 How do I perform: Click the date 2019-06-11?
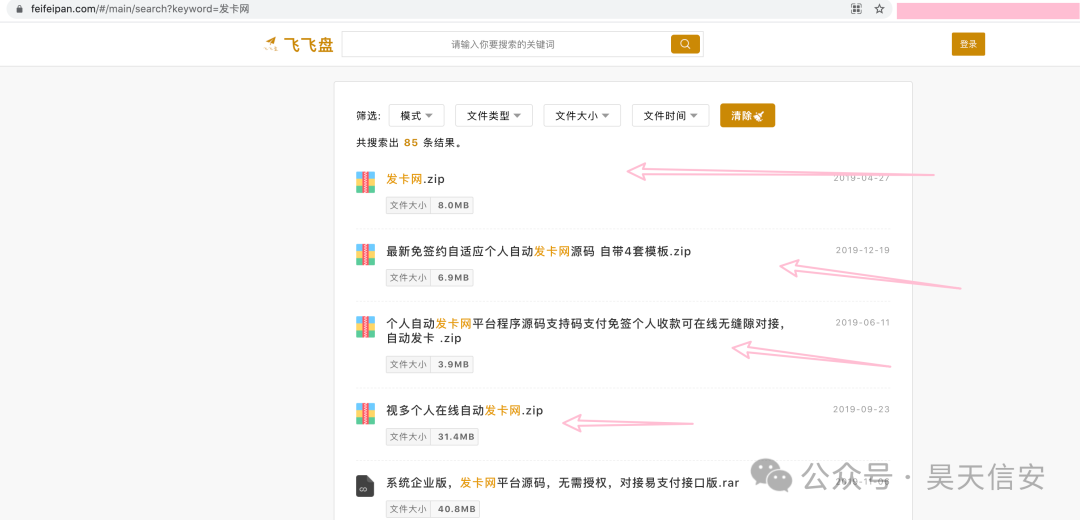click(862, 322)
